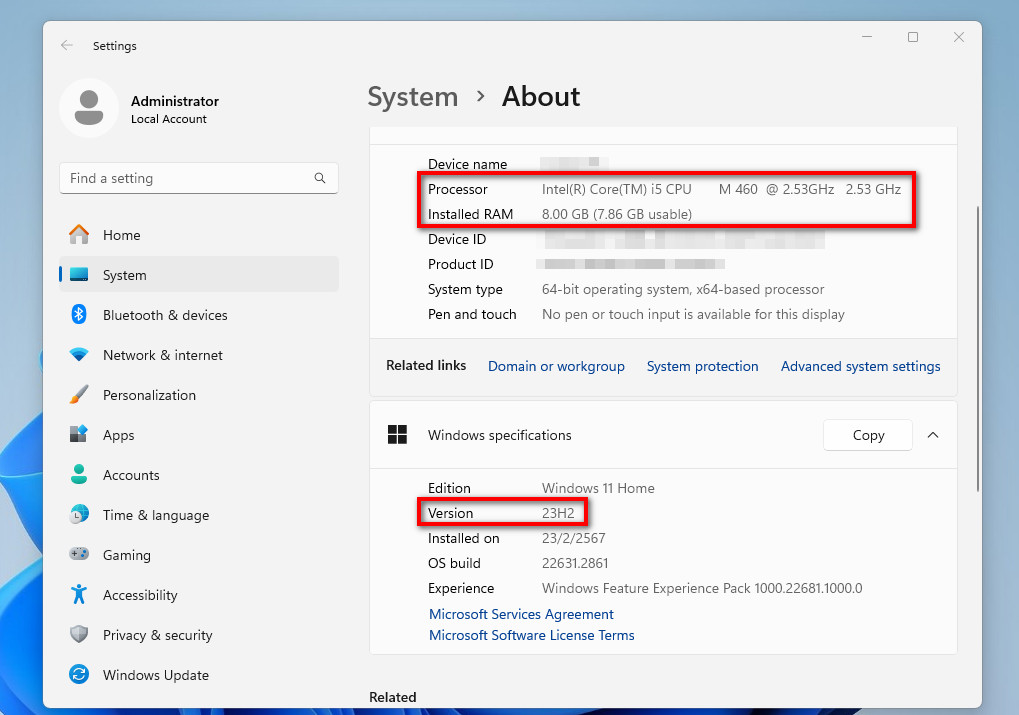Open the Home settings page
The width and height of the screenshot is (1019, 715).
click(199, 235)
